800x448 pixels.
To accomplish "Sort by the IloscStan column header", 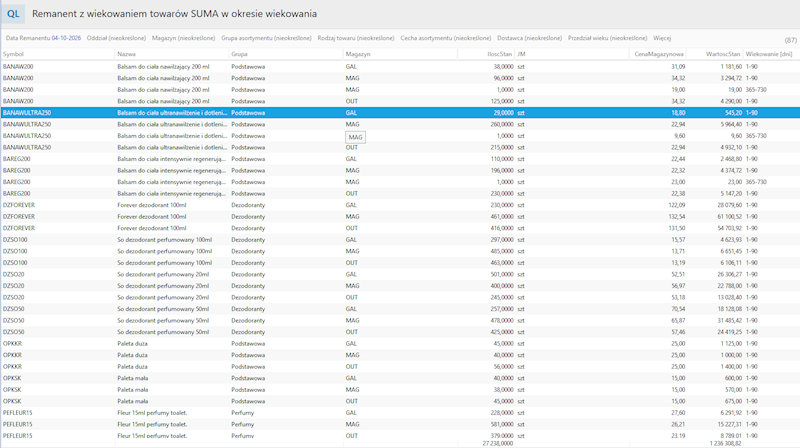I will coord(486,54).
